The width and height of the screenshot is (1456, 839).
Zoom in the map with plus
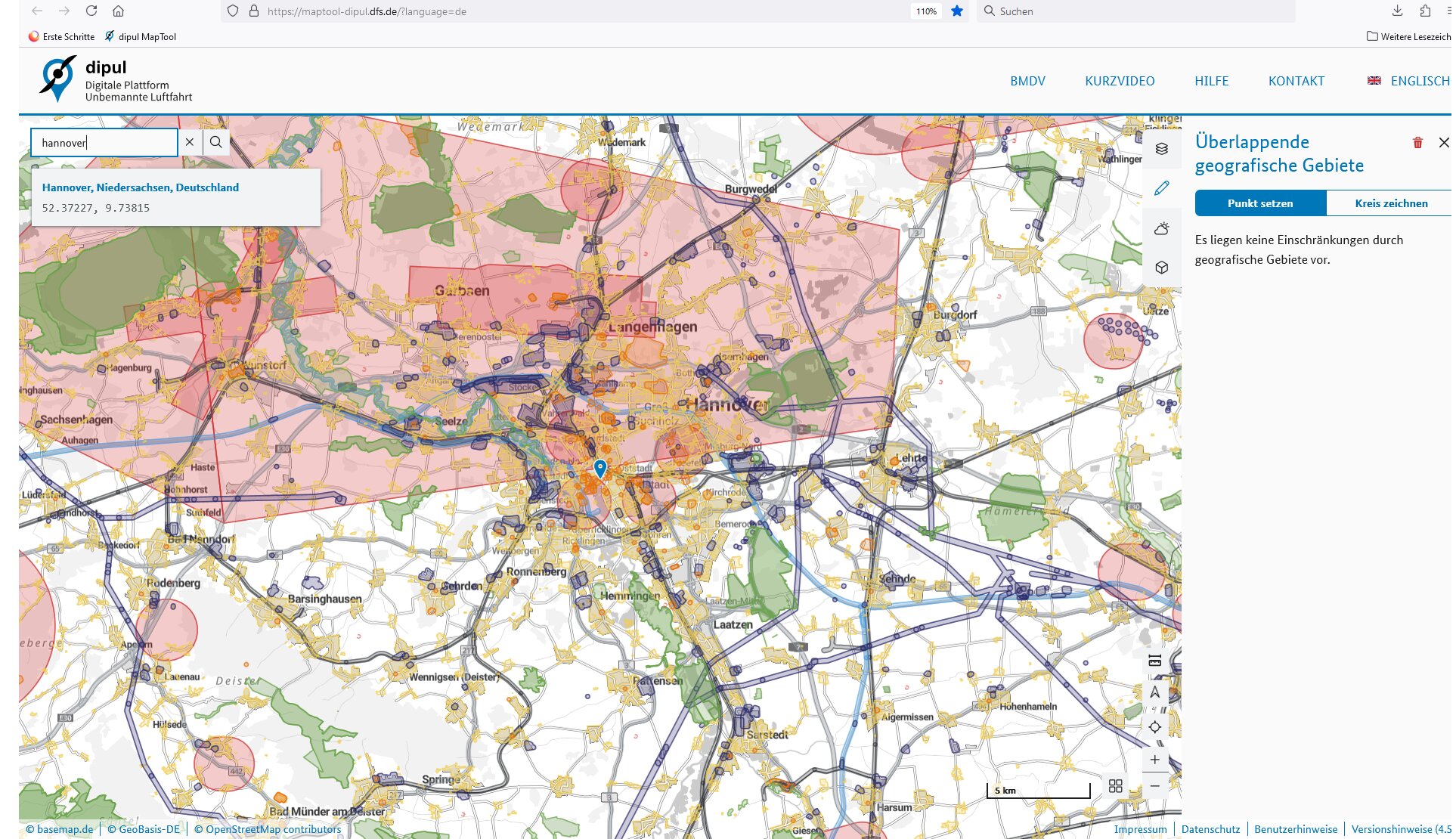pyautogui.click(x=1154, y=760)
